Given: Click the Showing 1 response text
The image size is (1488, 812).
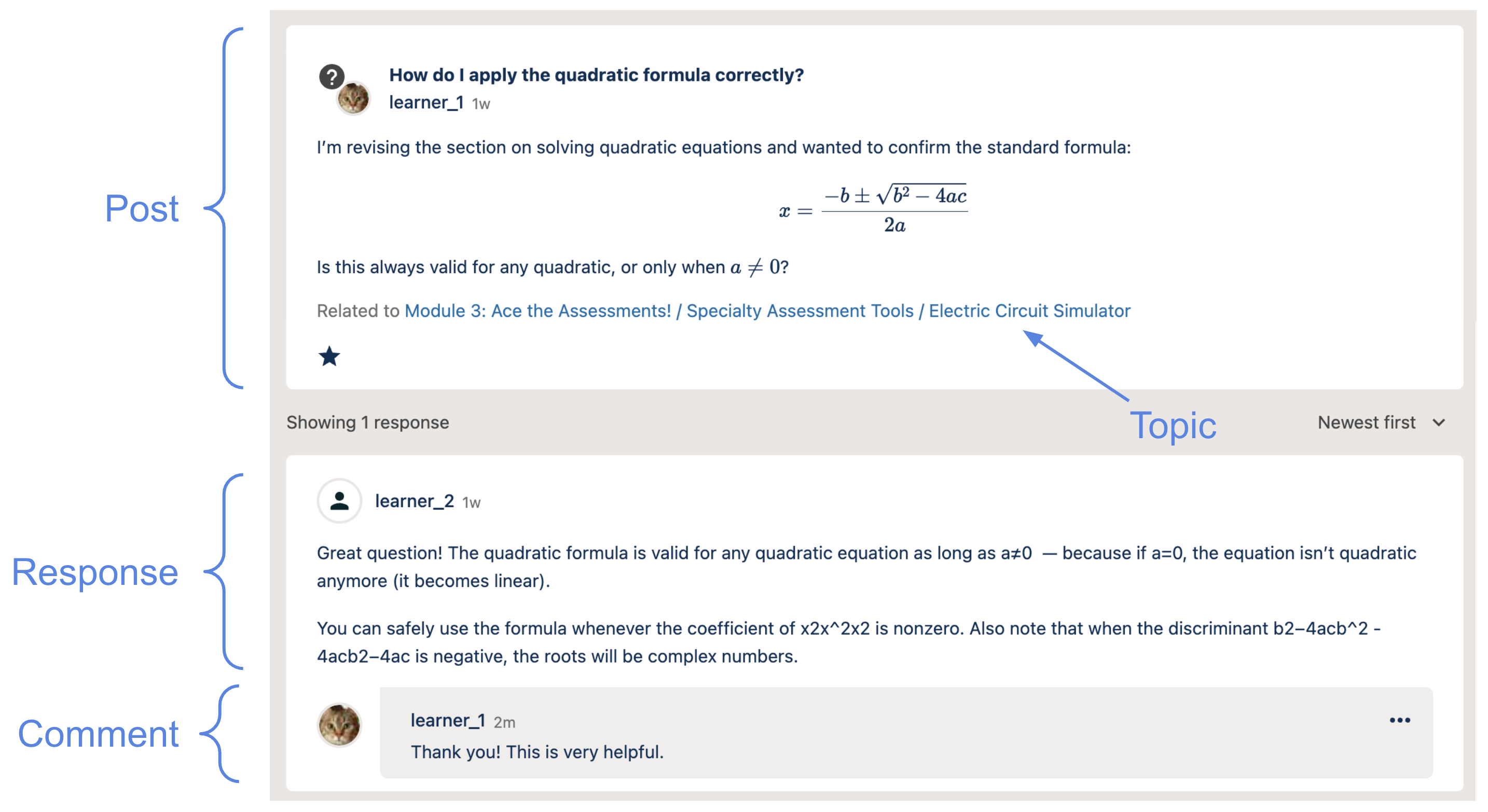Looking at the screenshot, I should (x=367, y=423).
